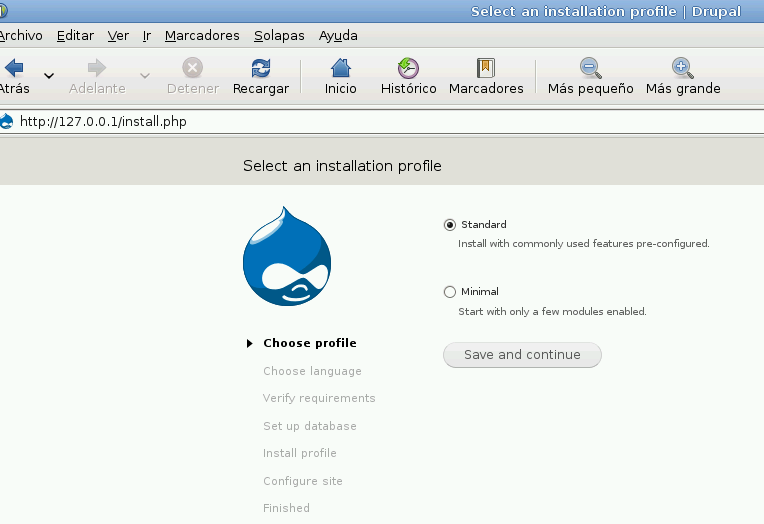Go back with the Atrás arrow
The width and height of the screenshot is (764, 524).
point(14,68)
